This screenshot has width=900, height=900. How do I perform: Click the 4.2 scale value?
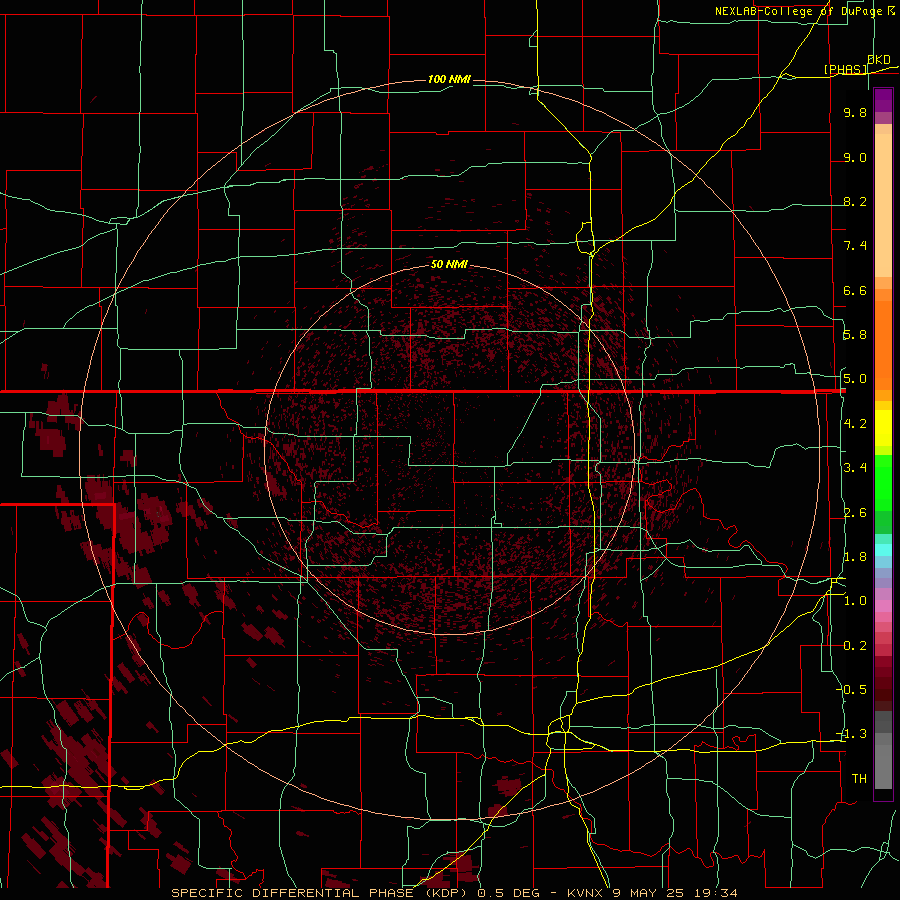pos(855,424)
